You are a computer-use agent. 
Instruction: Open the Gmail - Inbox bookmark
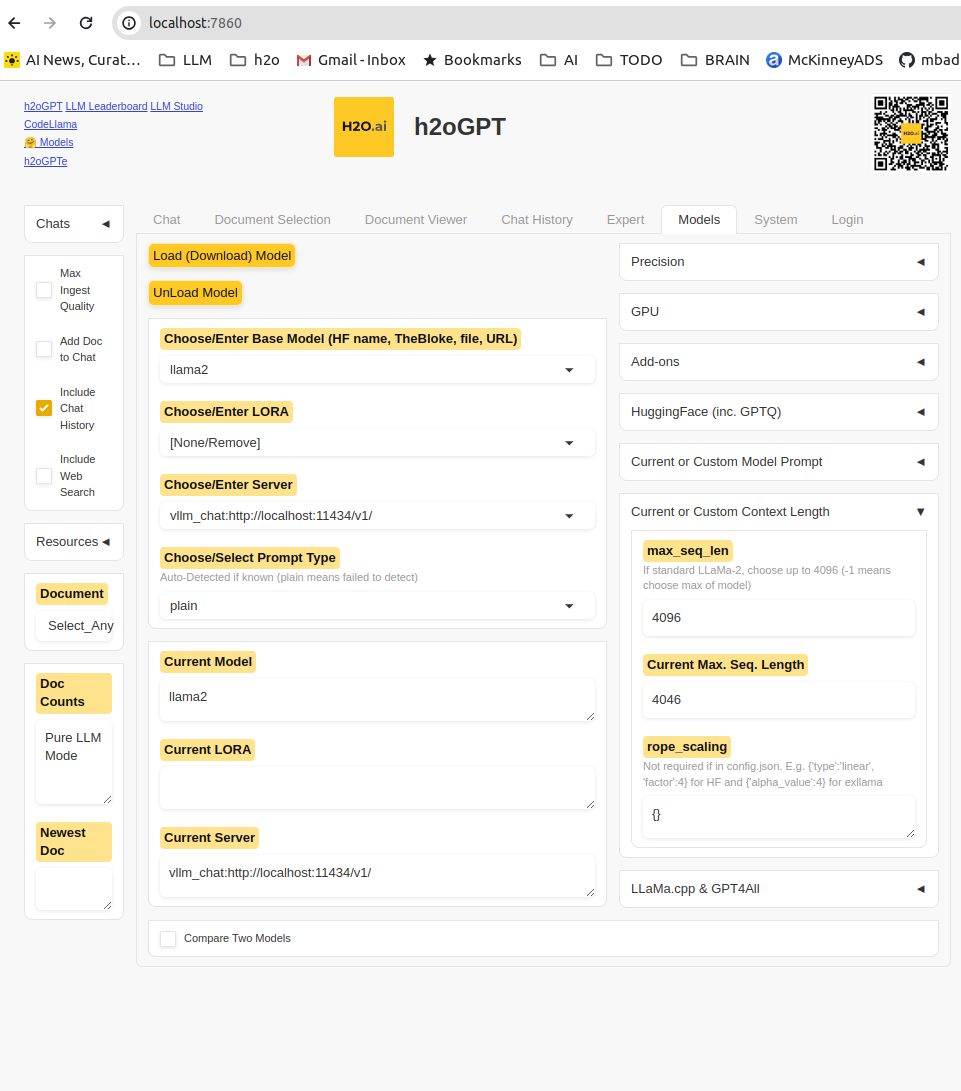tap(351, 60)
